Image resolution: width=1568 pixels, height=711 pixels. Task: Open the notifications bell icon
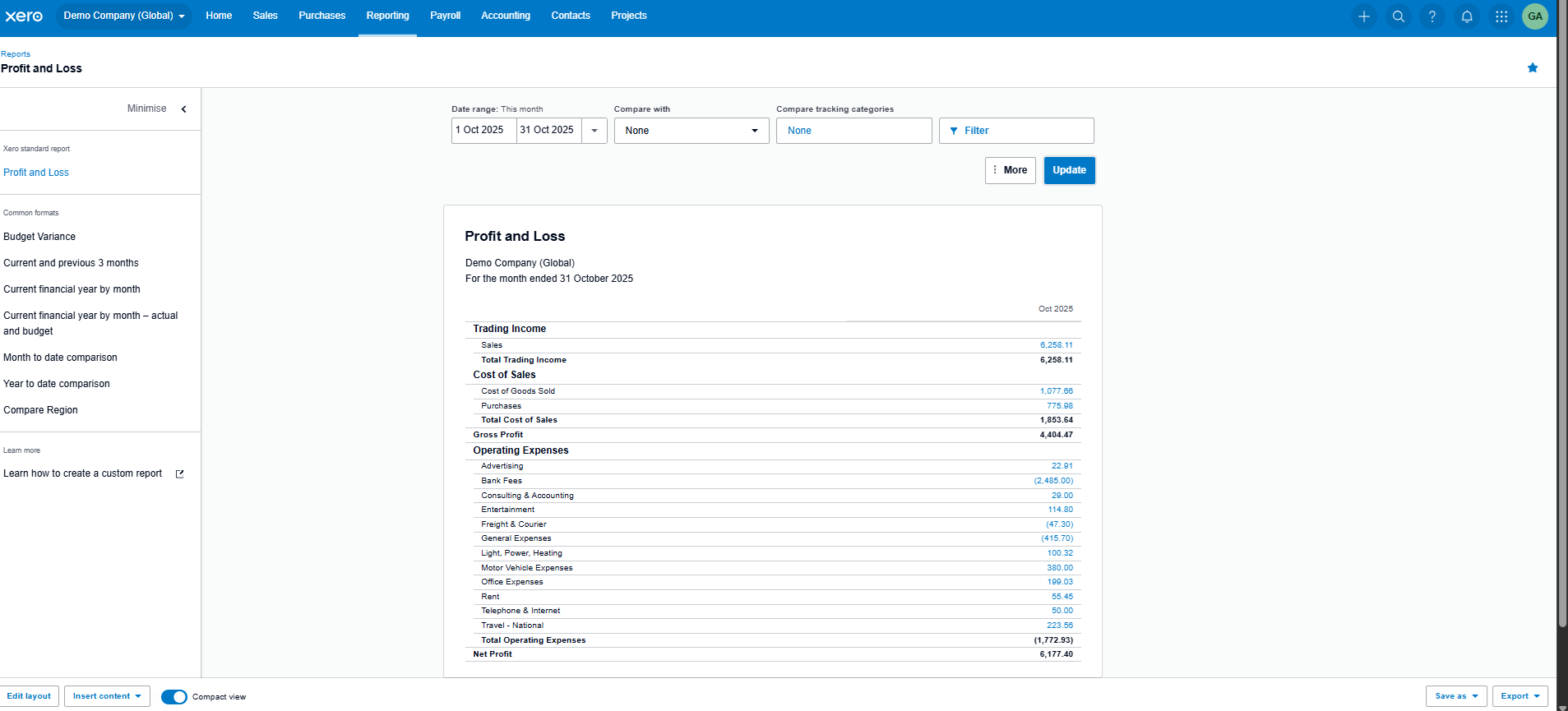[1467, 16]
